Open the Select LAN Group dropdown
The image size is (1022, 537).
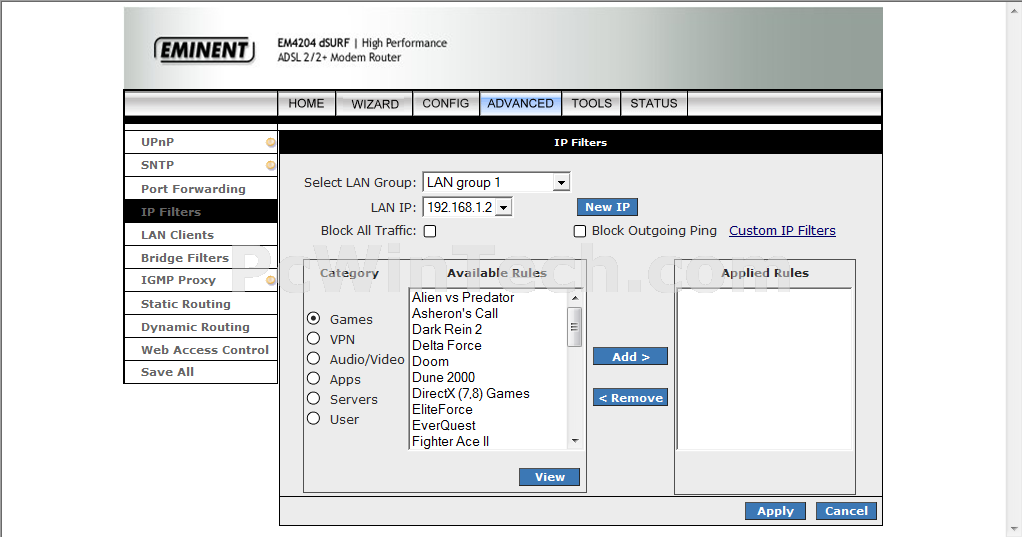click(497, 182)
